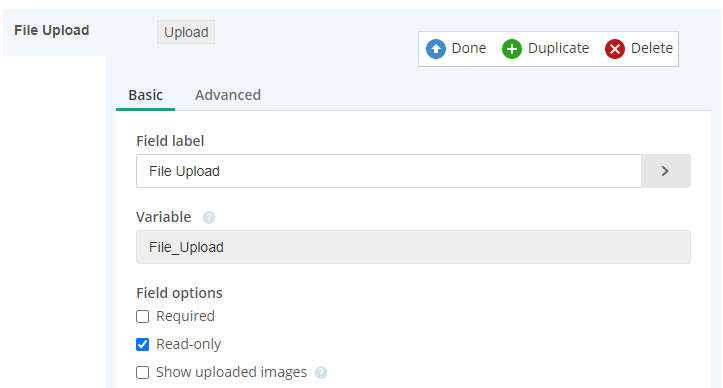723x388 pixels.
Task: Click the green Duplicate plus icon
Action: (x=512, y=49)
